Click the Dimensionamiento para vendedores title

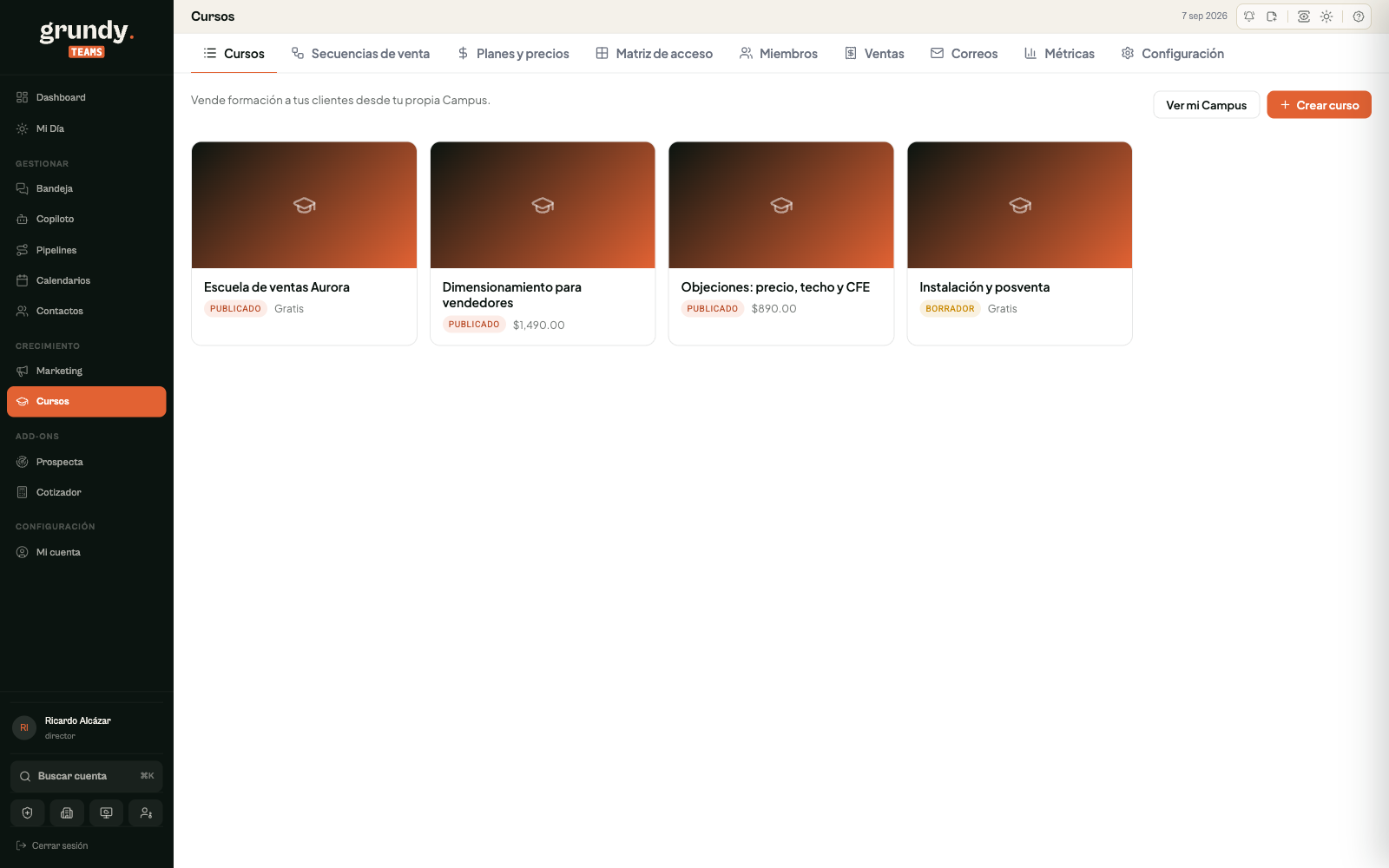[512, 295]
